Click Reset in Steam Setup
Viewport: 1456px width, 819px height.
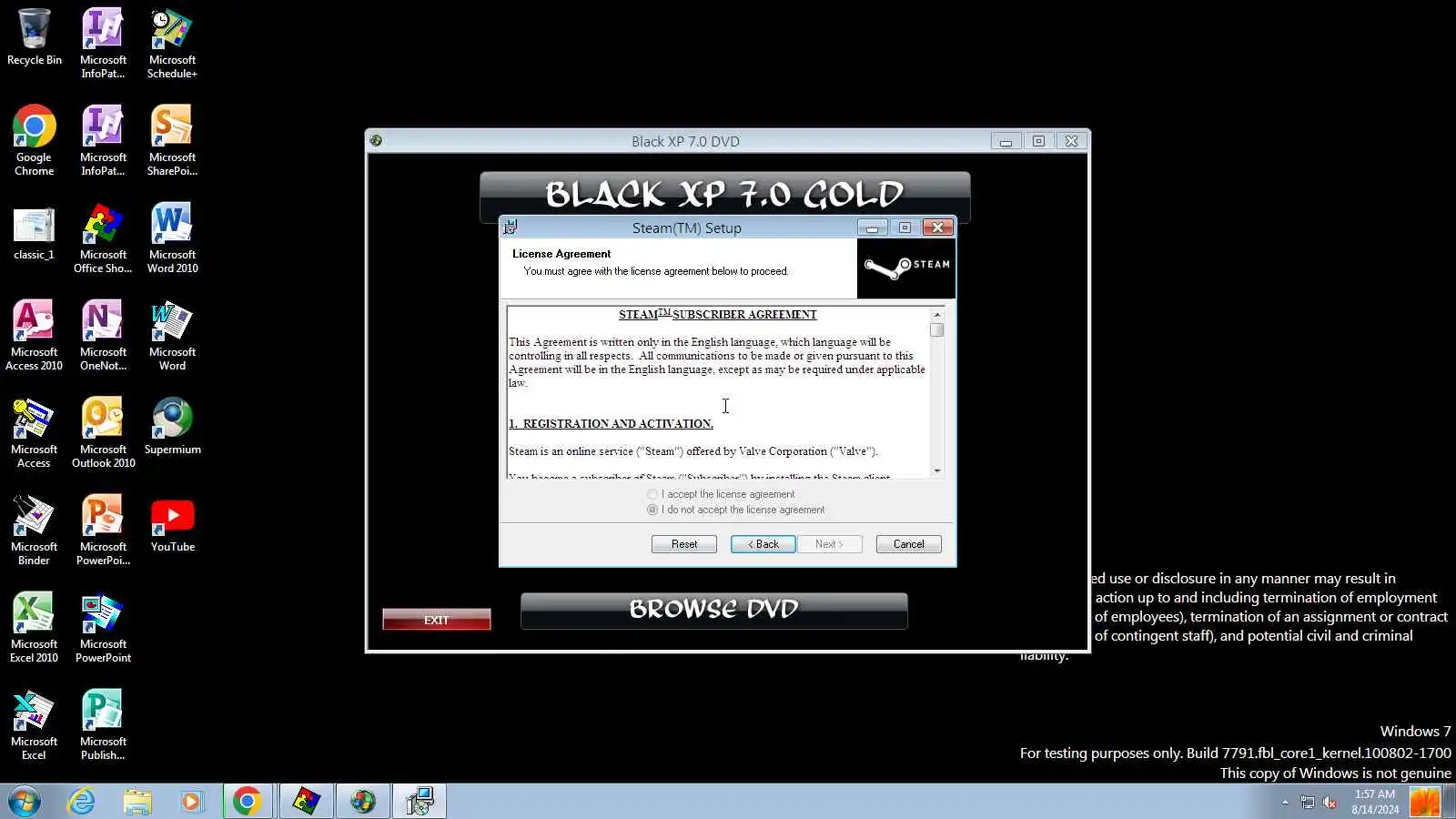[684, 544]
